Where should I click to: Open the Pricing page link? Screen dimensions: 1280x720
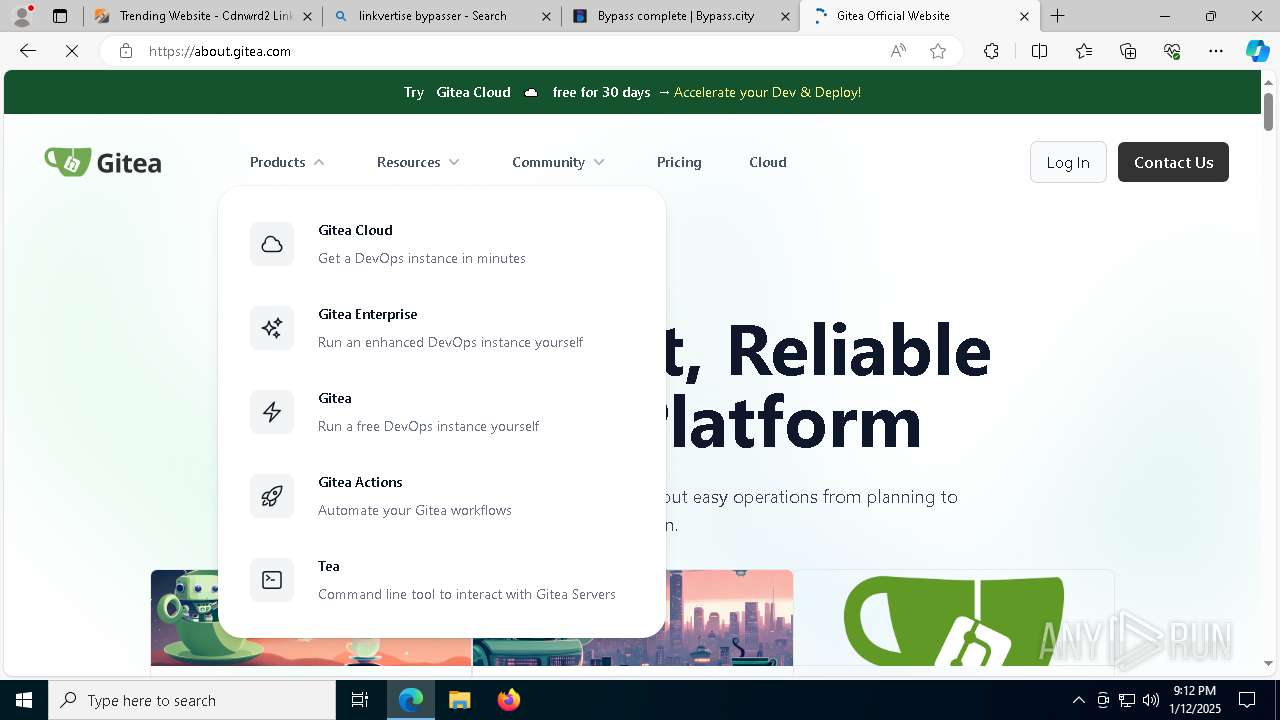click(679, 162)
